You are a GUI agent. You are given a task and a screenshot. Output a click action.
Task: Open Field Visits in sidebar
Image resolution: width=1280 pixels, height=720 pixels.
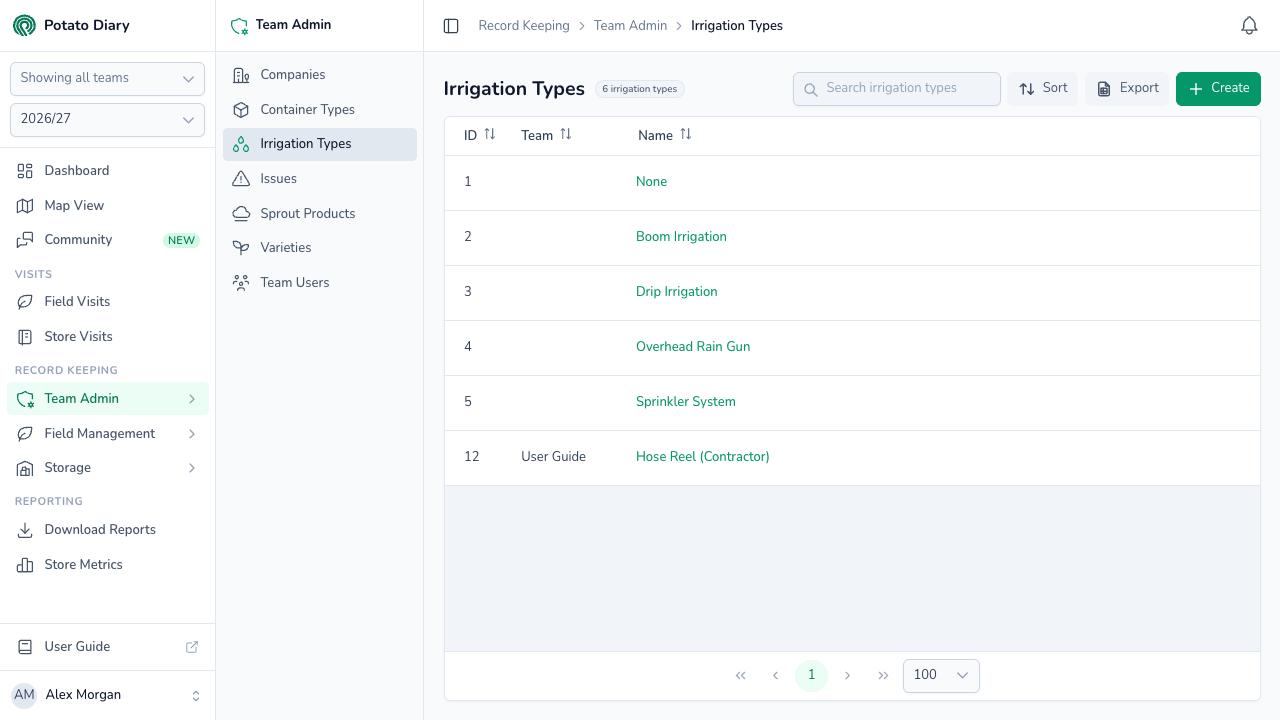click(108, 302)
